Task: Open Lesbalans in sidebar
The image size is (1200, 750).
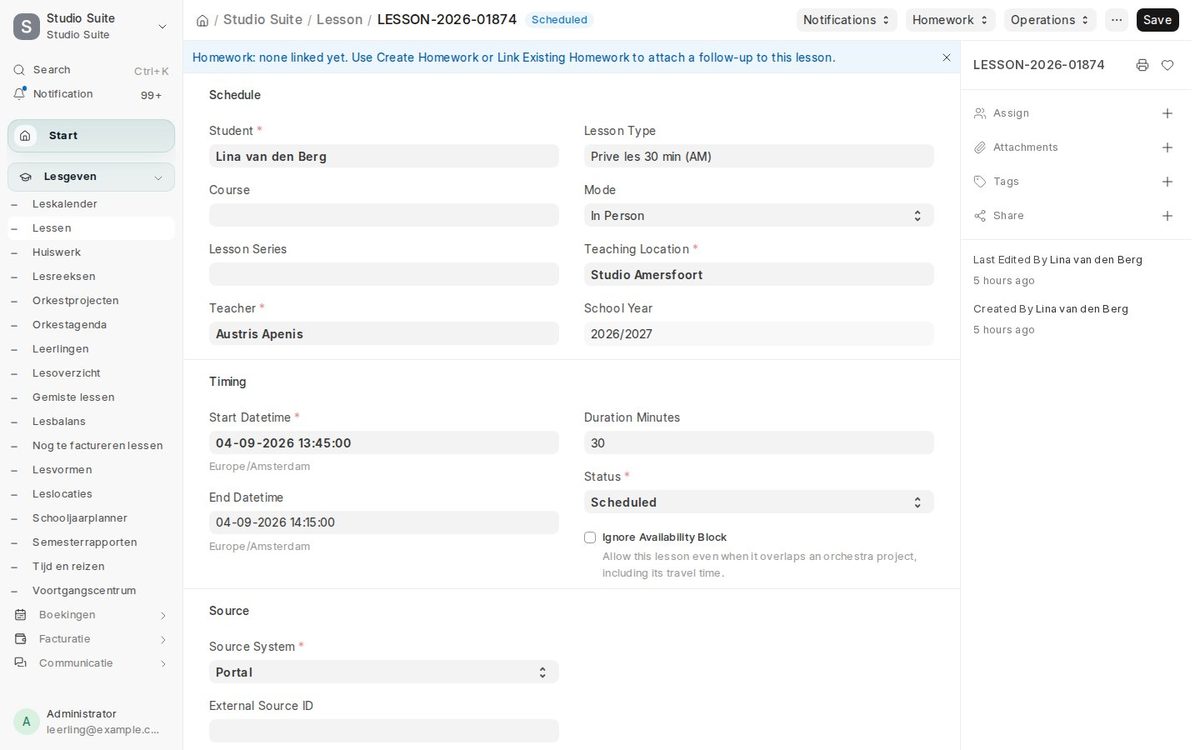Action: pyautogui.click(x=59, y=422)
